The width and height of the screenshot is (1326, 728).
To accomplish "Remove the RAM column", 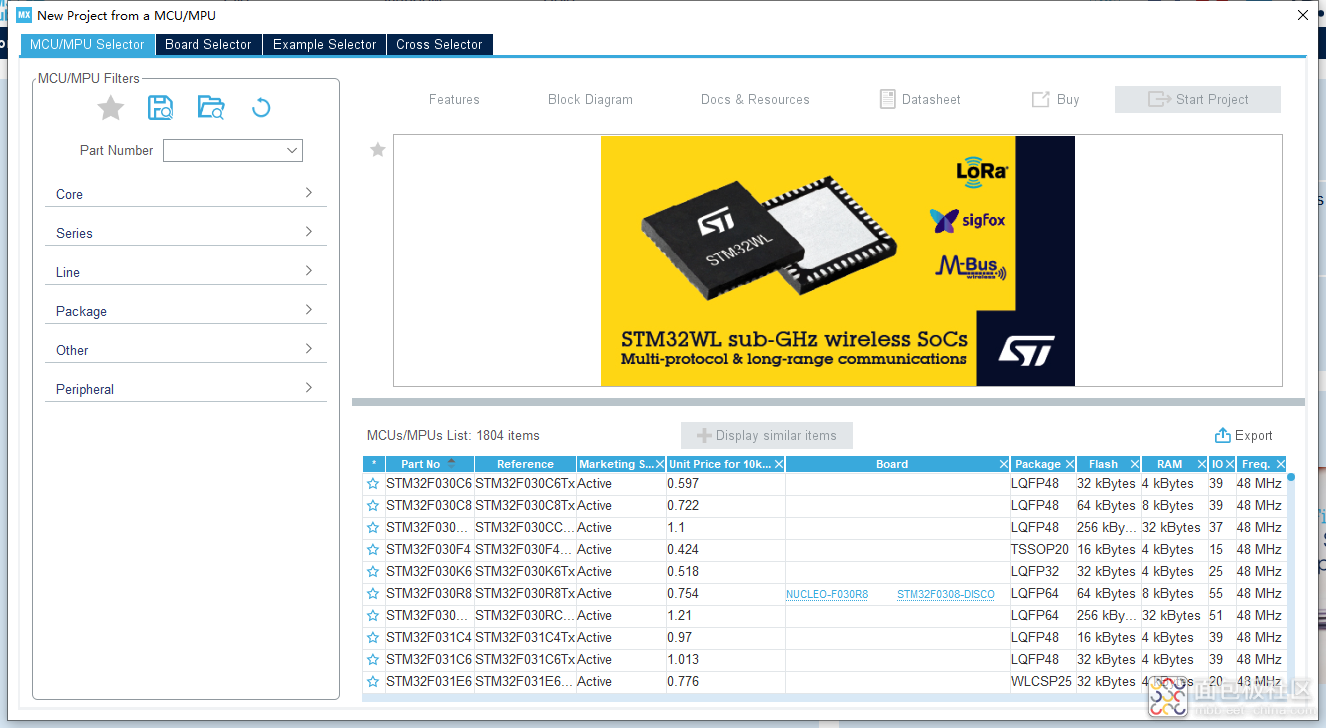I will pos(1201,464).
